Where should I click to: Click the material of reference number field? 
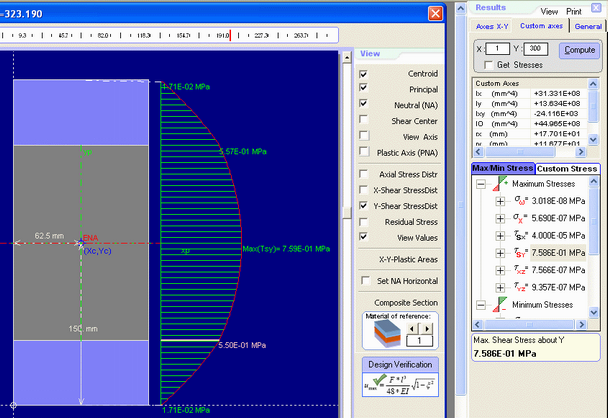pyautogui.click(x=419, y=341)
